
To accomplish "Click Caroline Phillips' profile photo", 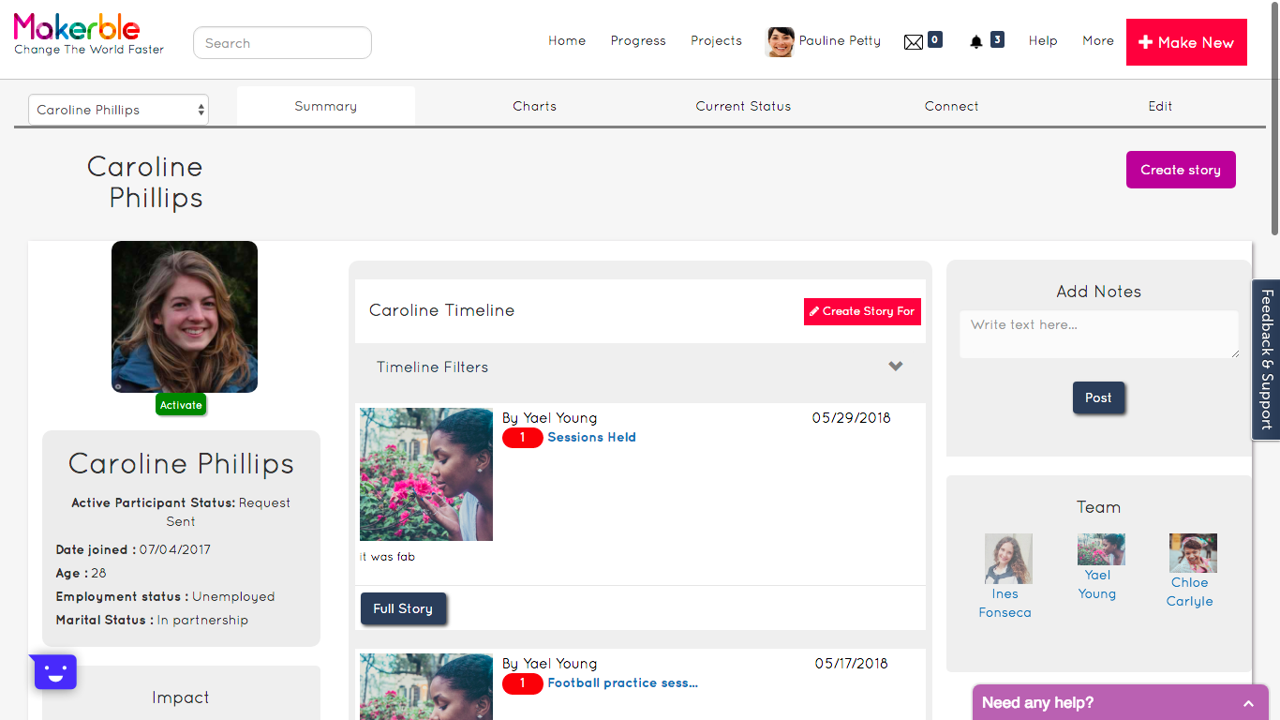I will click(184, 317).
